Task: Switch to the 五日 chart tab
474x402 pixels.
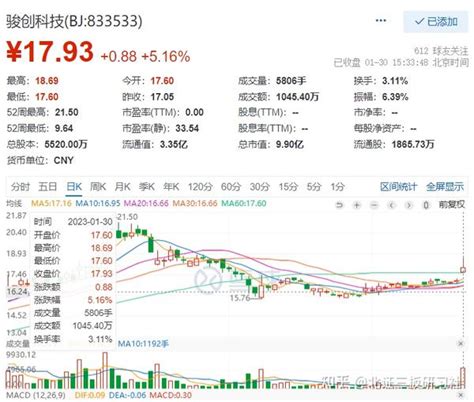Action: tap(47, 186)
